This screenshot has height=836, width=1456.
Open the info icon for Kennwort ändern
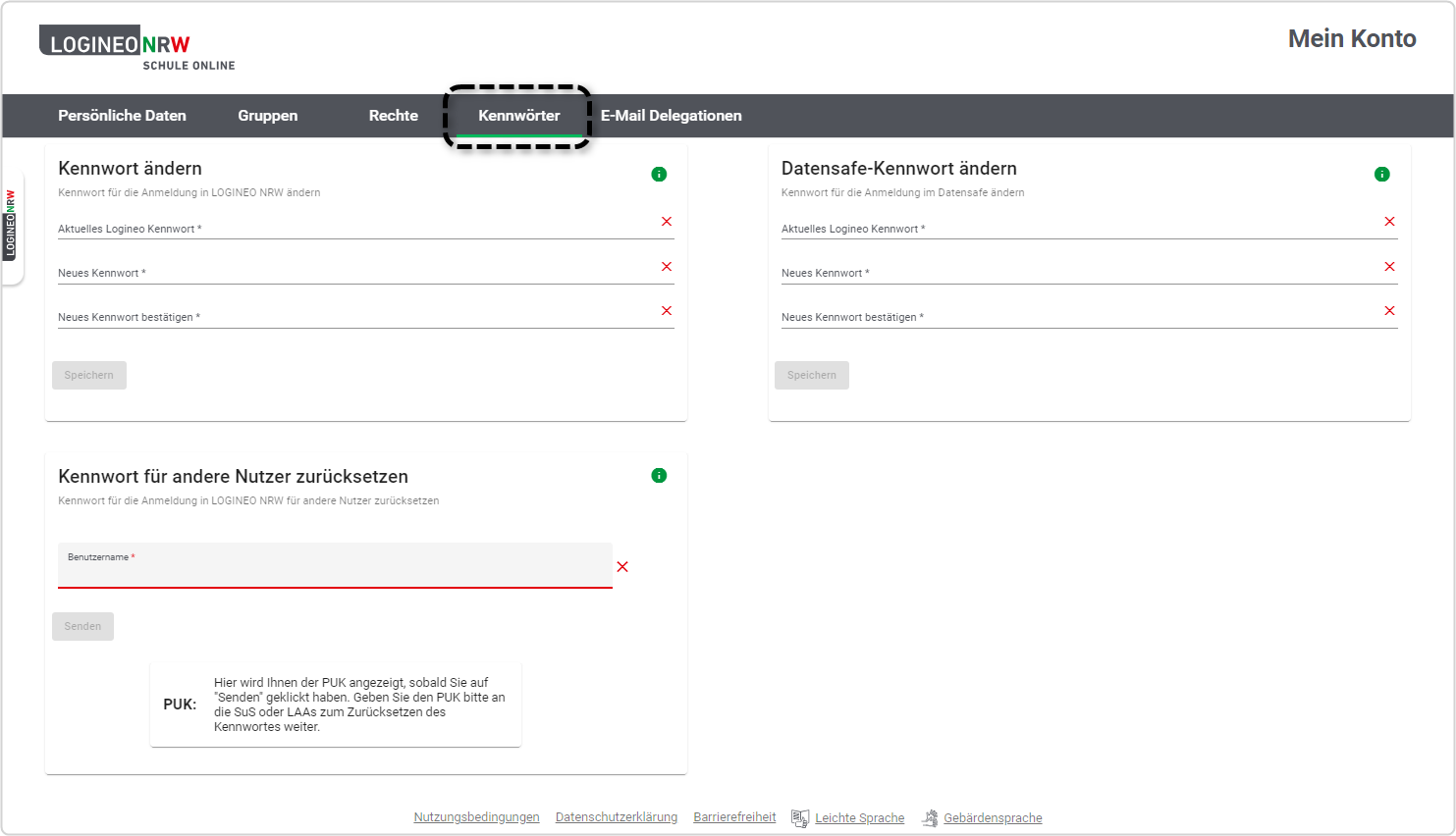[659, 174]
